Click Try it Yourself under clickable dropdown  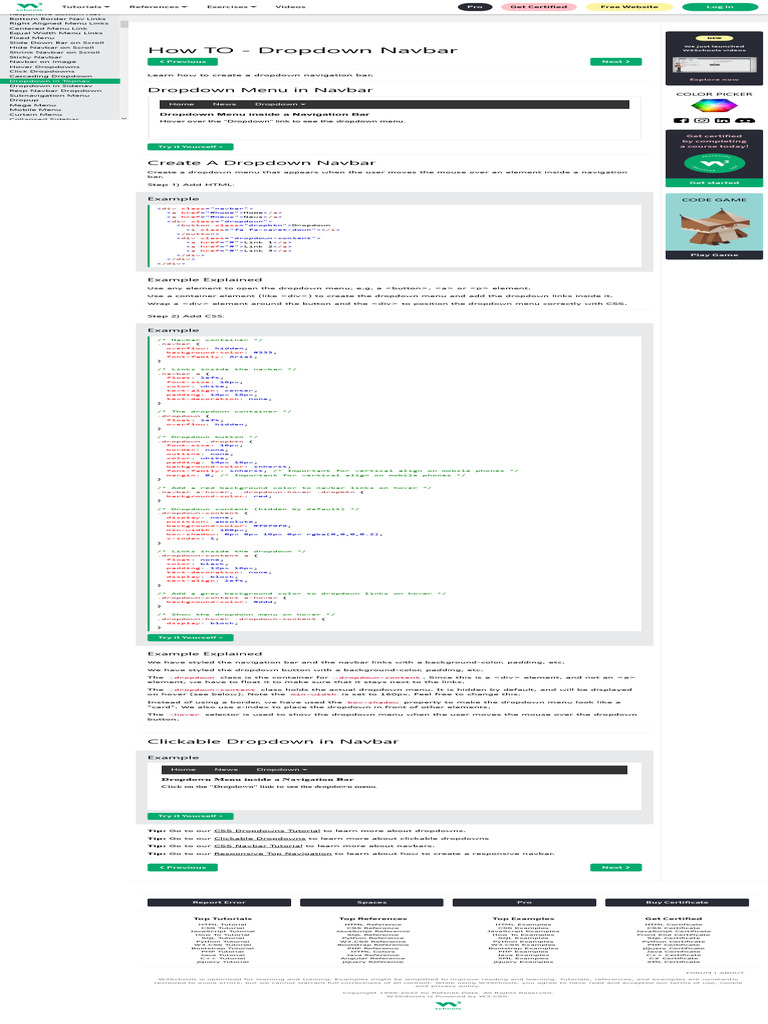pos(190,816)
